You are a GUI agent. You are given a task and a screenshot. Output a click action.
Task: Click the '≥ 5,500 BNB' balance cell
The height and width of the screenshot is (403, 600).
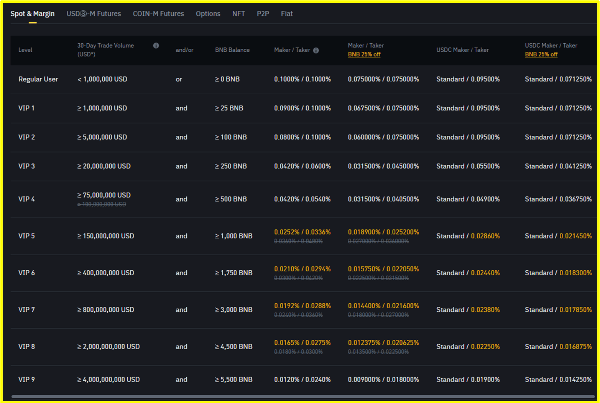(x=233, y=380)
